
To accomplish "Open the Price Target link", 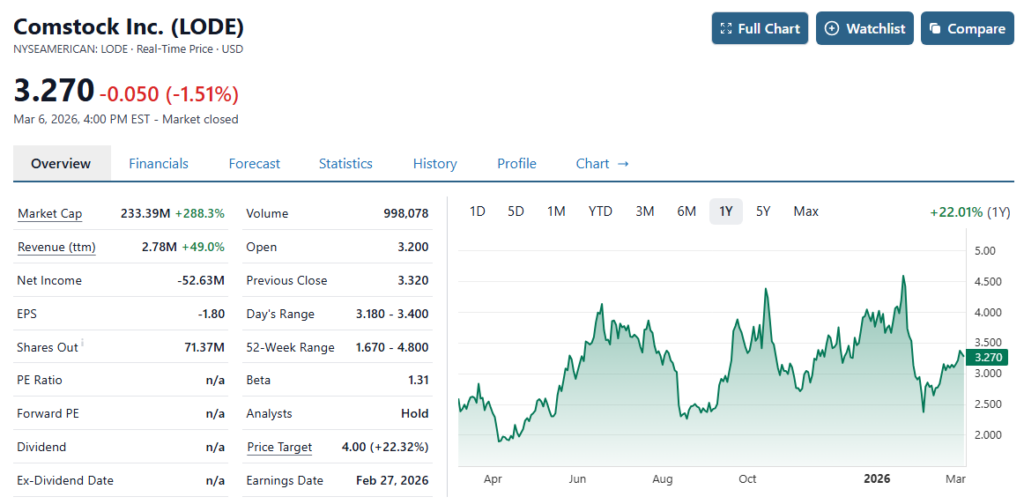I will (x=279, y=447).
